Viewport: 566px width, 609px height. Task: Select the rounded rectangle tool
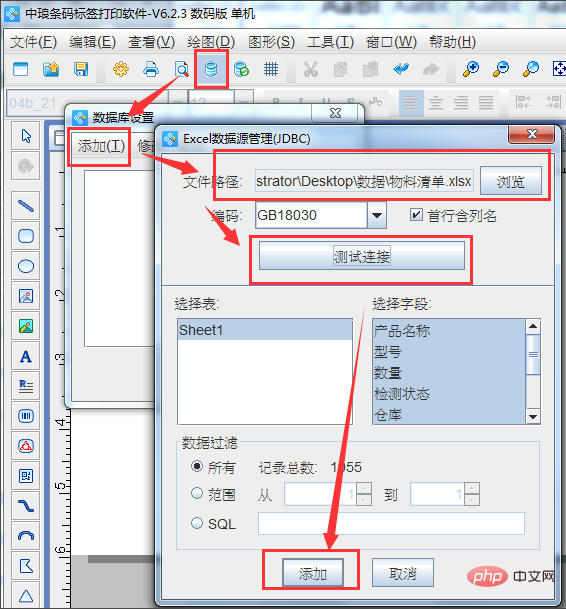(26, 236)
